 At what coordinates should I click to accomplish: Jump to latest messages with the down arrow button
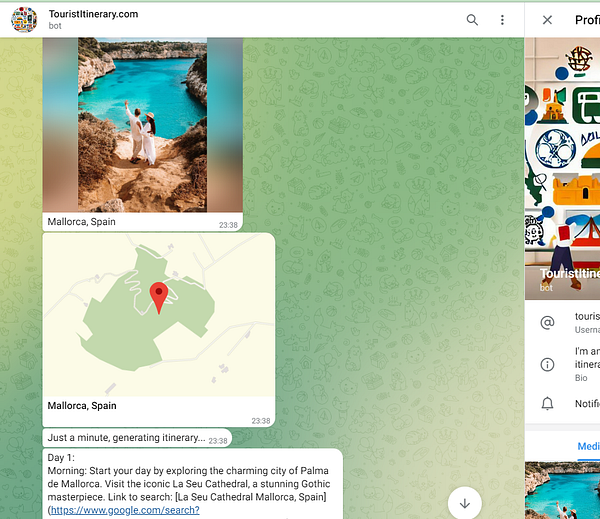(x=465, y=503)
